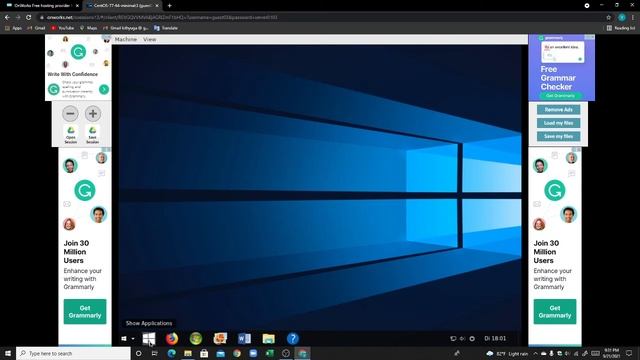Click the browser forward arrow
The width and height of the screenshot is (640, 360).
click(x=18, y=17)
